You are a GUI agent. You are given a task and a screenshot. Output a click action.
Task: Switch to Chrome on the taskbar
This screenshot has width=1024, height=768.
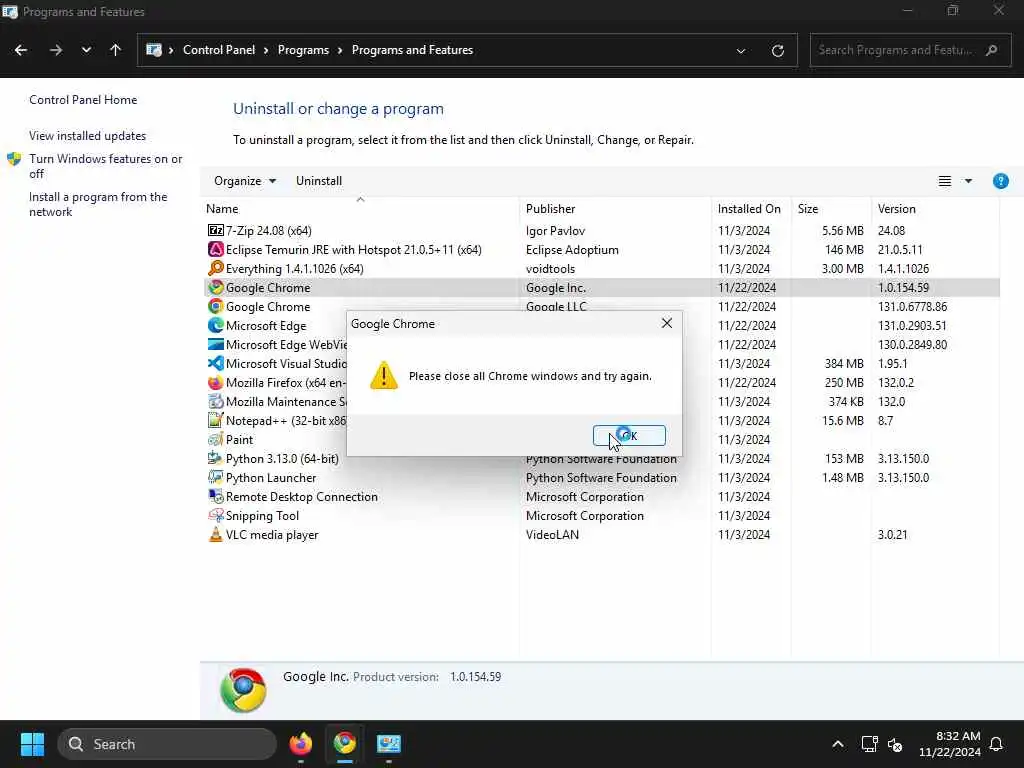[x=345, y=744]
